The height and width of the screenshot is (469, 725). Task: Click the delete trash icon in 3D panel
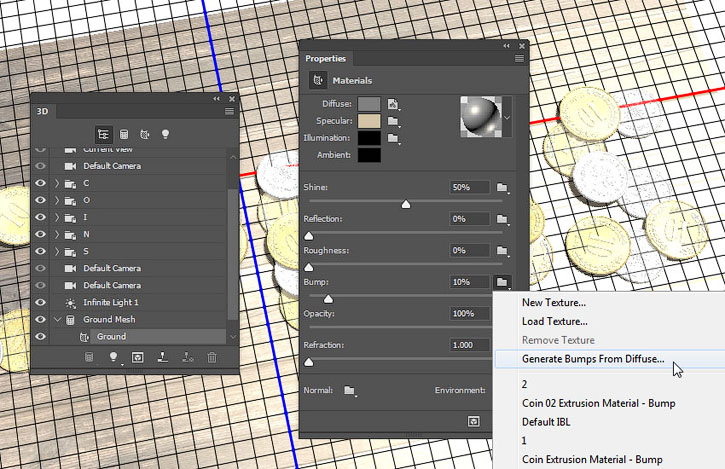(x=212, y=357)
